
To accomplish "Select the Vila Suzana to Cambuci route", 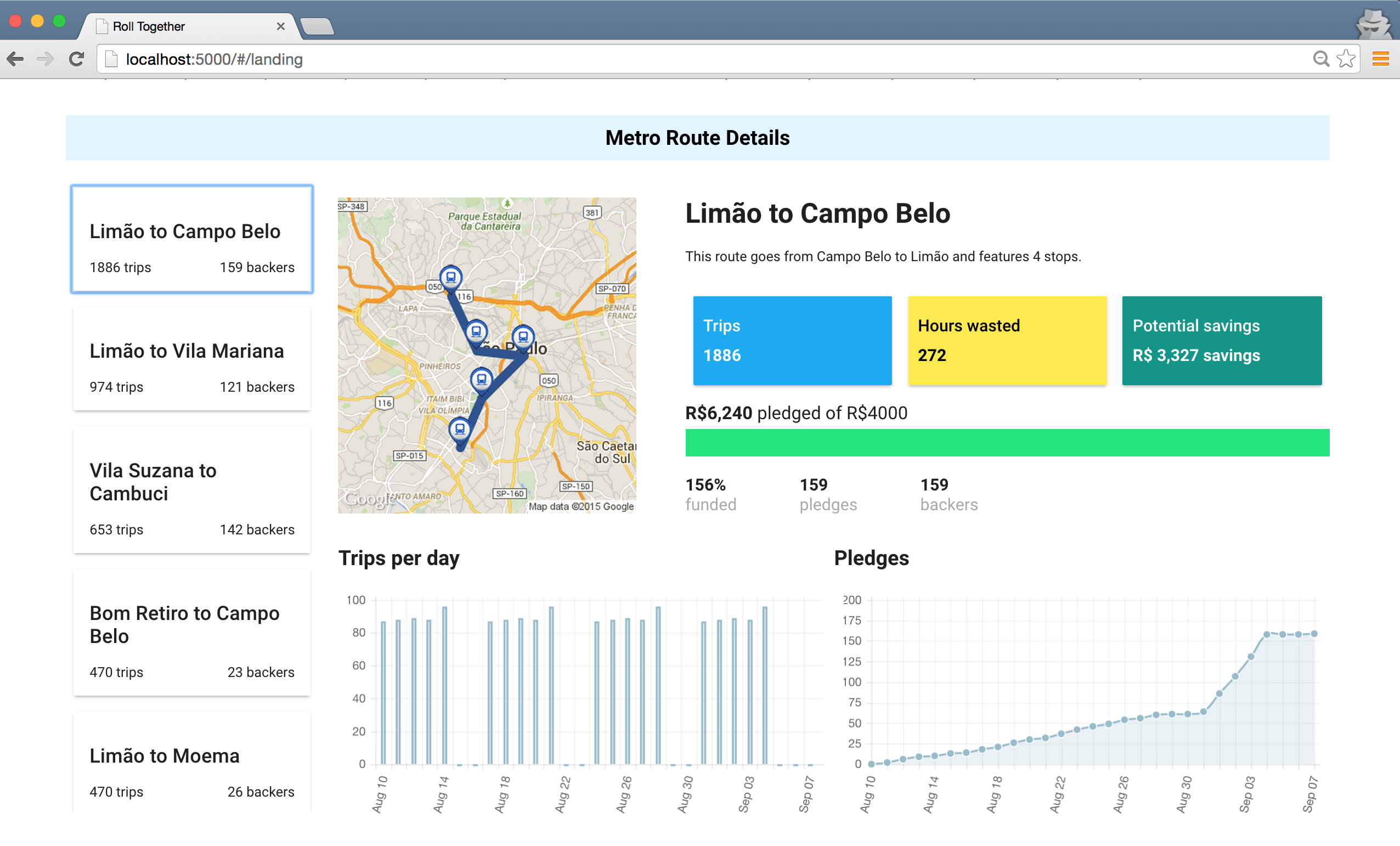I will coord(192,490).
